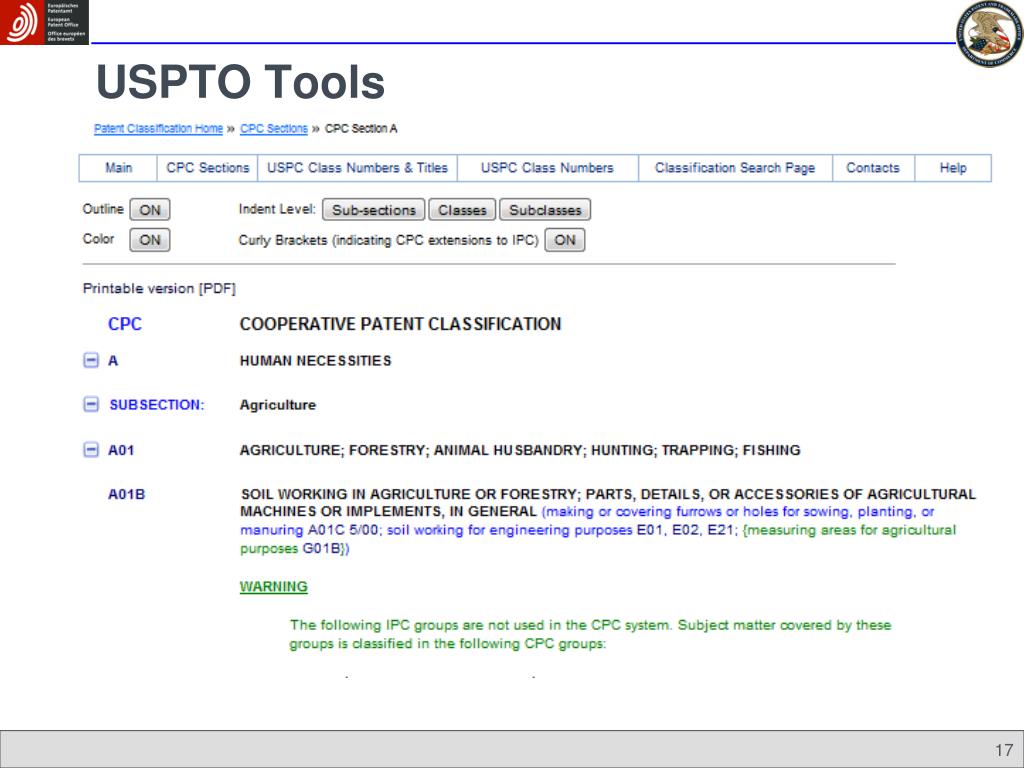This screenshot has height=768, width=1024.
Task: Set indent level to Subclasses
Action: (x=545, y=210)
